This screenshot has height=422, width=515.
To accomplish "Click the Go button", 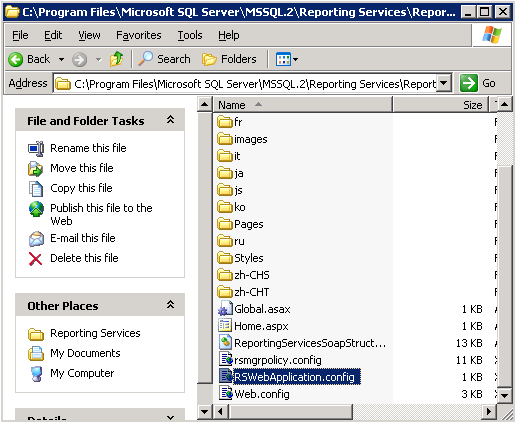I will pos(478,83).
